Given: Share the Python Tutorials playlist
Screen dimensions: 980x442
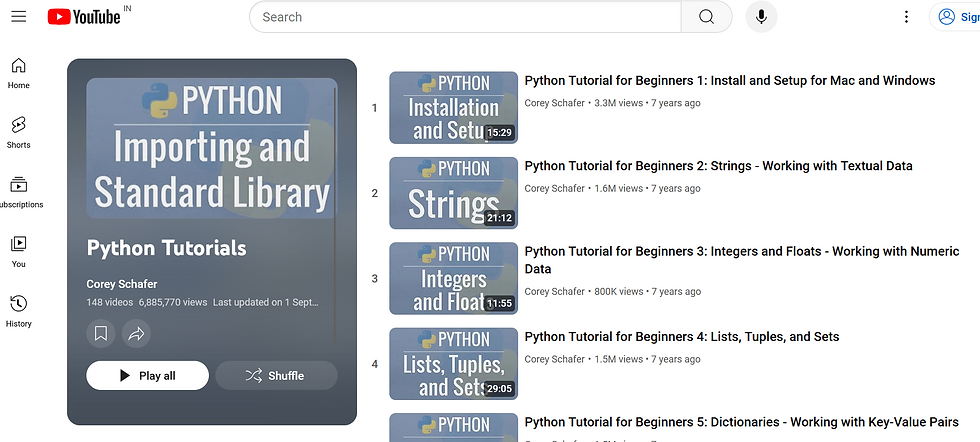Looking at the screenshot, I should coord(137,333).
